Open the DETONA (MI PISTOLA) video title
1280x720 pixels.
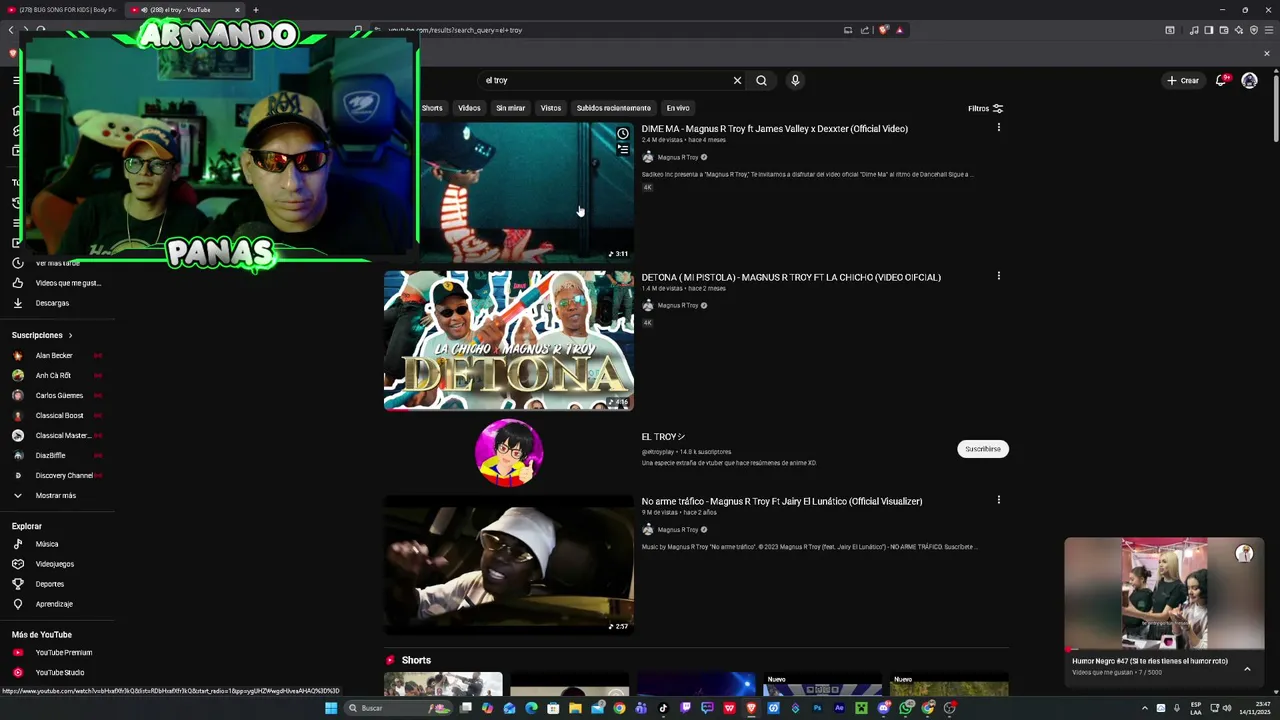(x=791, y=277)
